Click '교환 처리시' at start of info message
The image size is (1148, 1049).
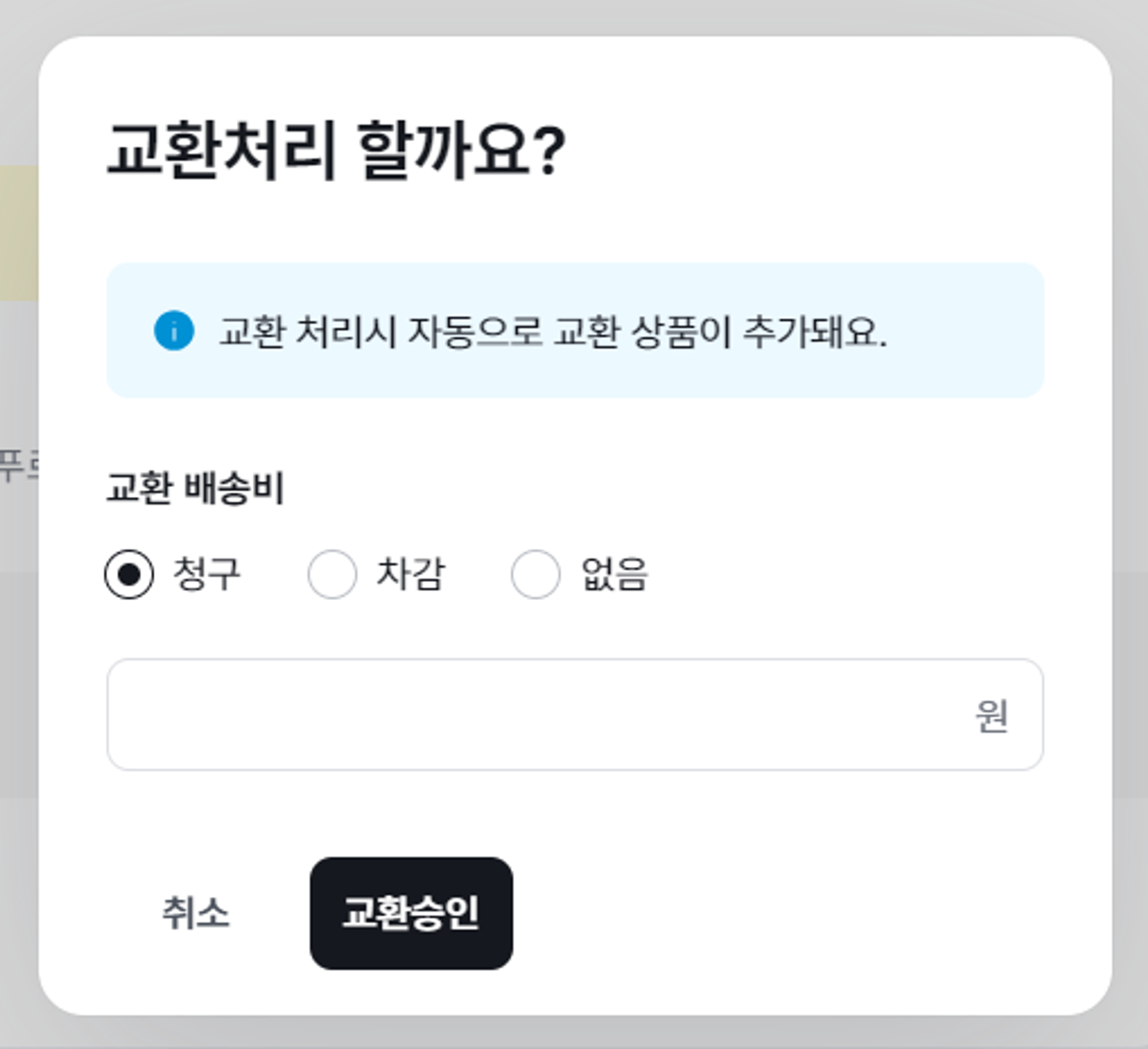(308, 332)
